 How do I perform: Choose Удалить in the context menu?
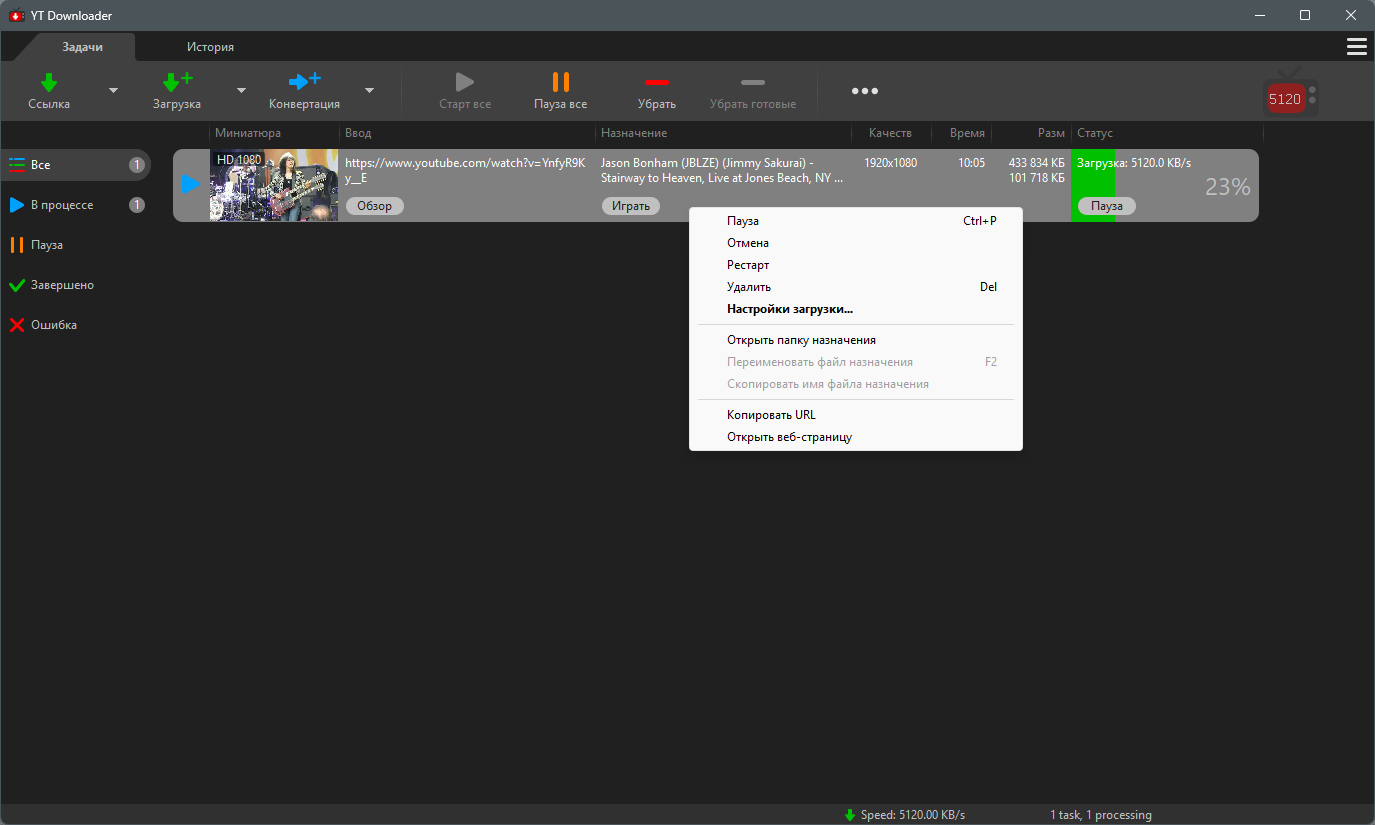(x=855, y=287)
